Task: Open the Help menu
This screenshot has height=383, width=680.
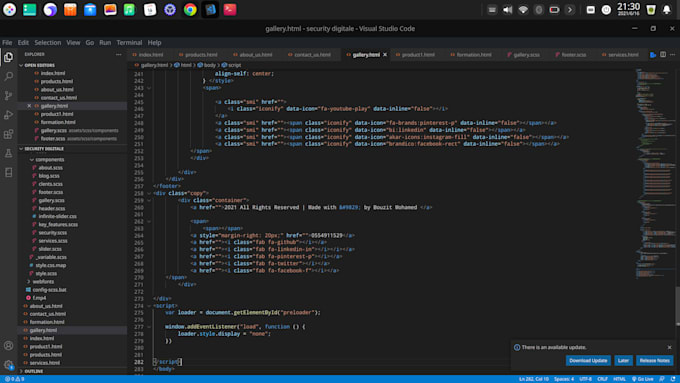Action: tap(154, 43)
